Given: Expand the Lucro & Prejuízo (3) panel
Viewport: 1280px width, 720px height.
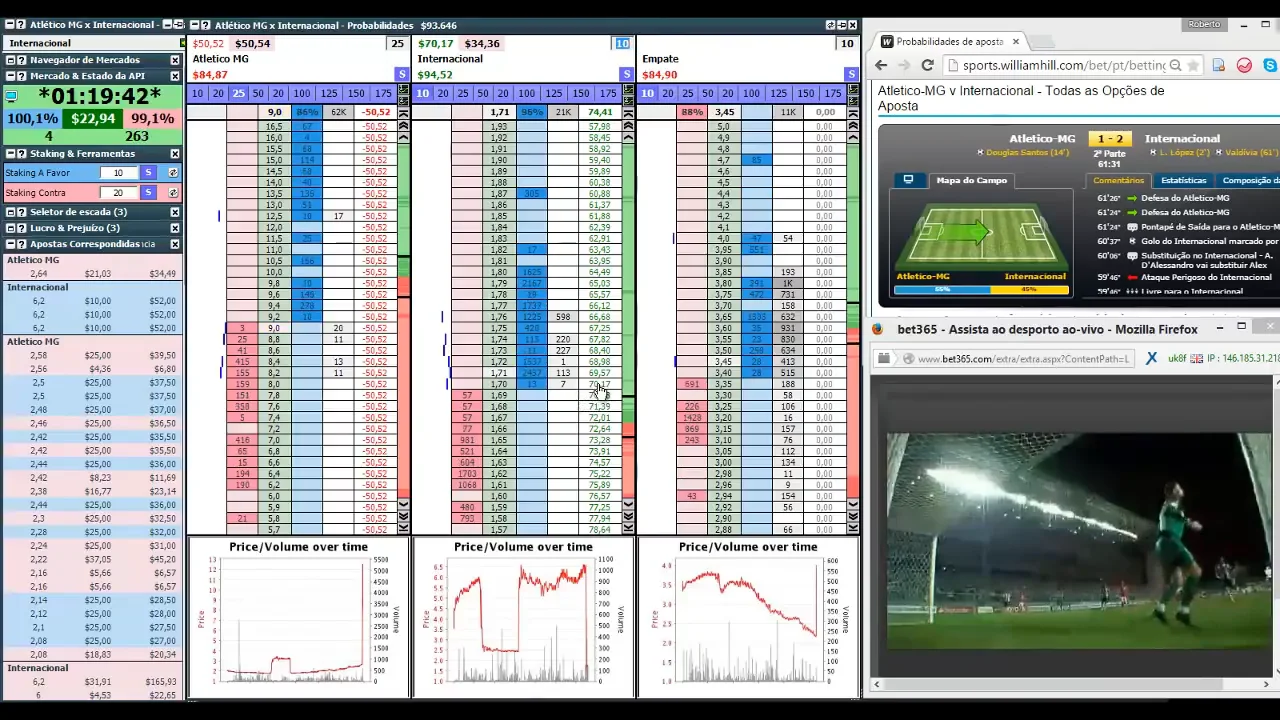Looking at the screenshot, I should coord(10,228).
